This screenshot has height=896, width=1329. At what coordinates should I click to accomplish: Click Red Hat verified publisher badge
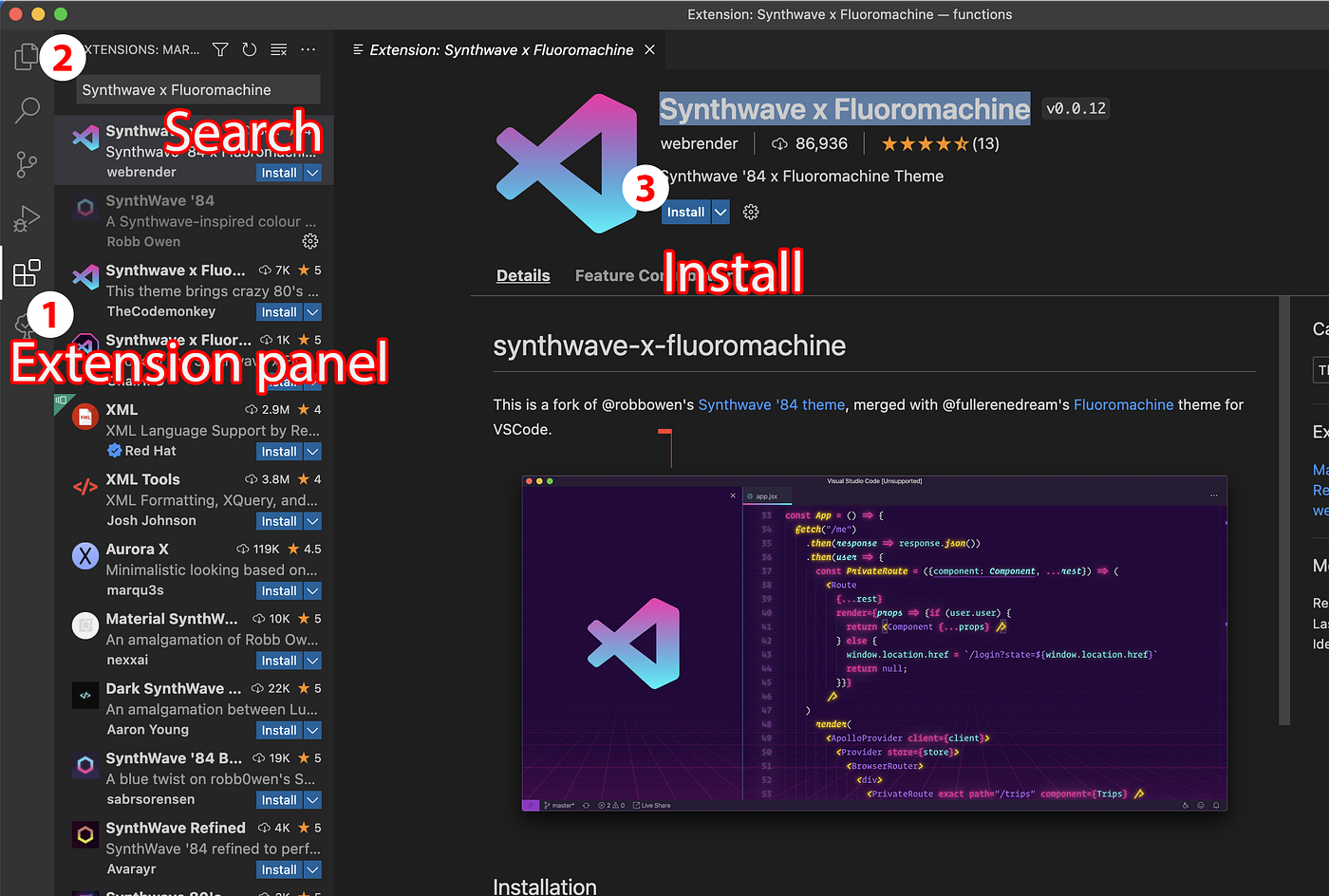coord(114,450)
